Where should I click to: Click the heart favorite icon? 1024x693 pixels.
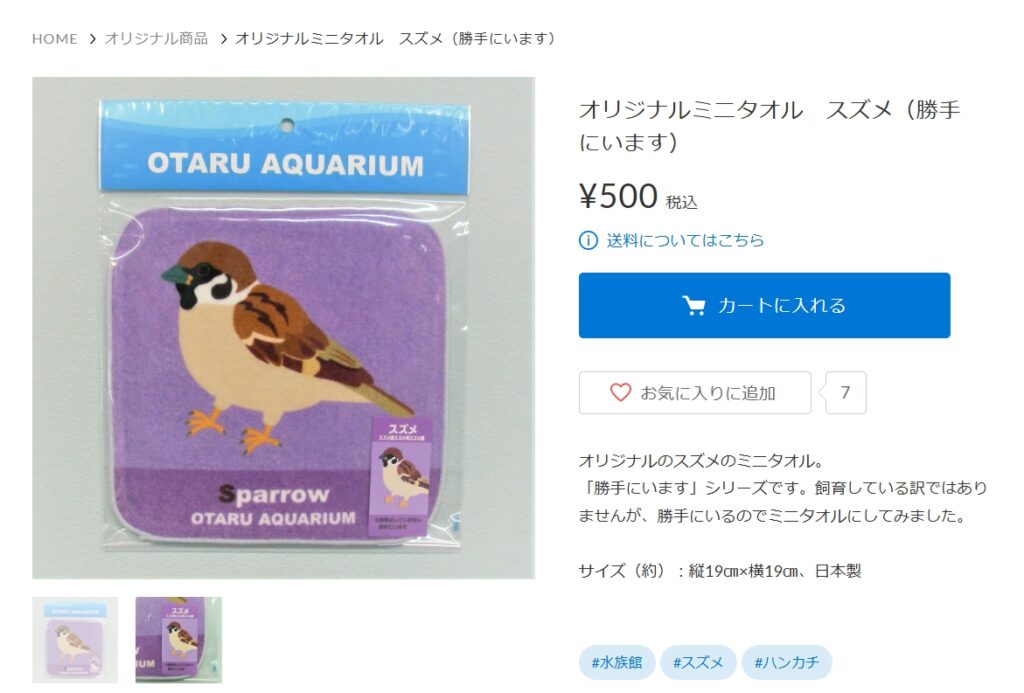620,393
